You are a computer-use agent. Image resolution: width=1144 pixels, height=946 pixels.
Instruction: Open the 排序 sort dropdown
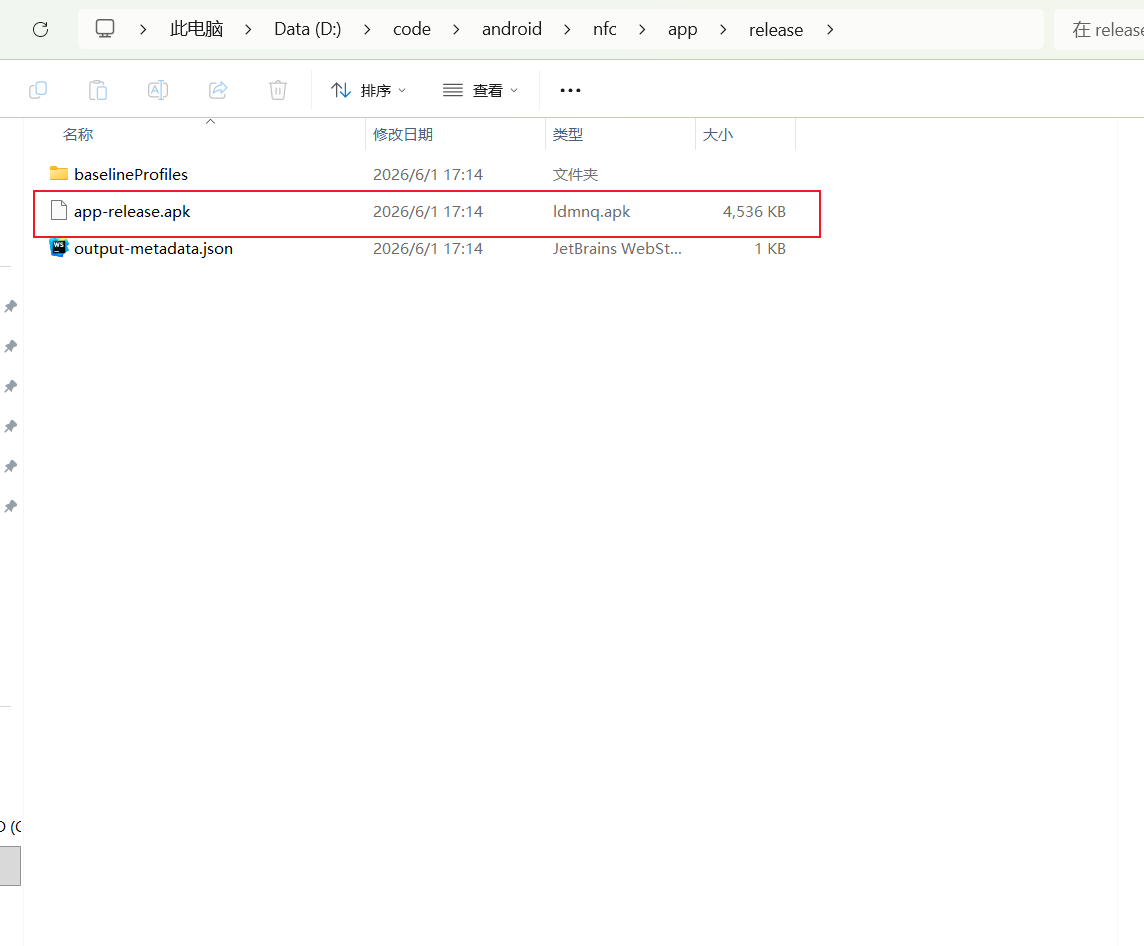368,90
